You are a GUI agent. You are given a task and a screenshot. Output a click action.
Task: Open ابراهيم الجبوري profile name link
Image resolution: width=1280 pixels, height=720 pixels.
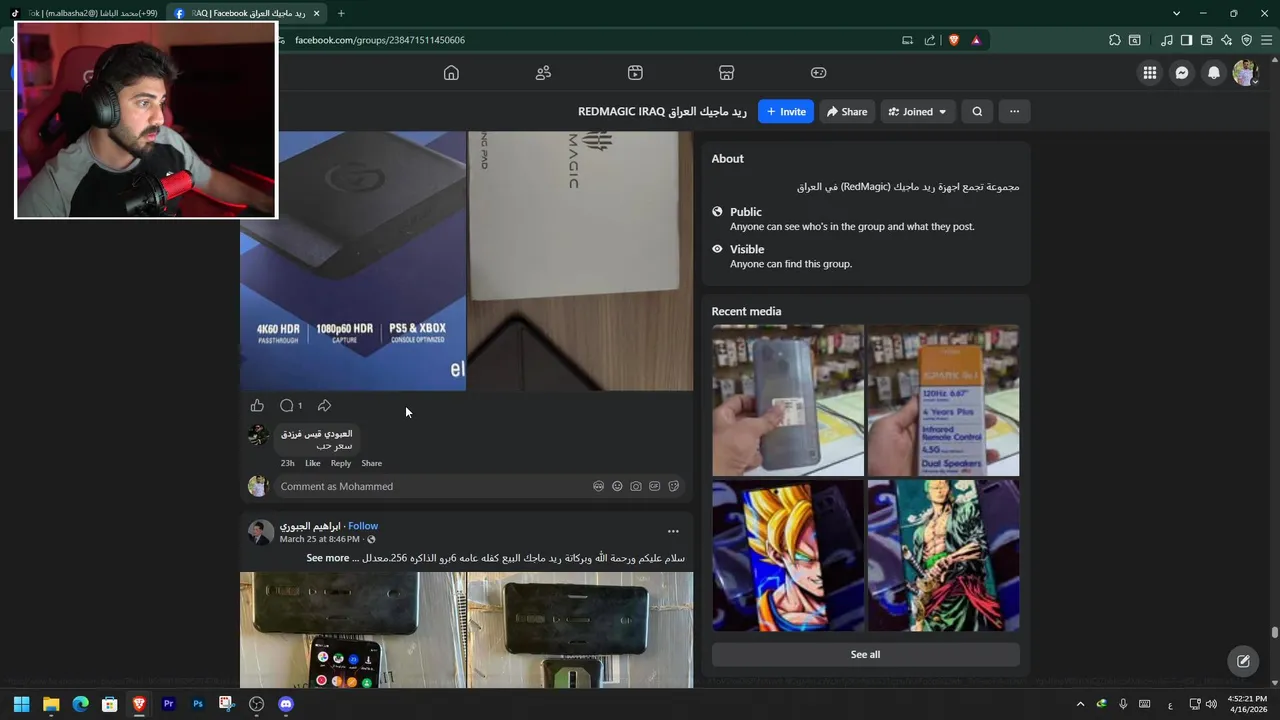click(x=310, y=526)
